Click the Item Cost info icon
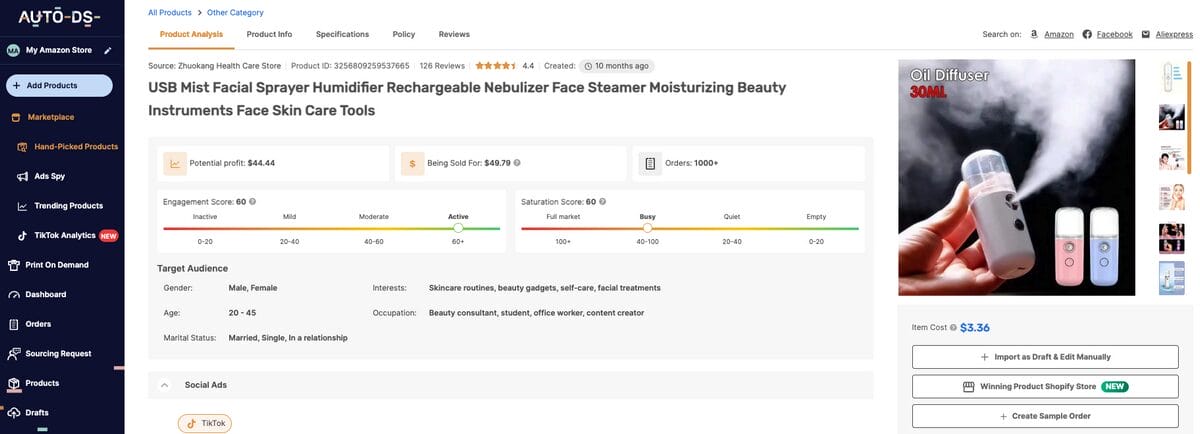 [953, 327]
